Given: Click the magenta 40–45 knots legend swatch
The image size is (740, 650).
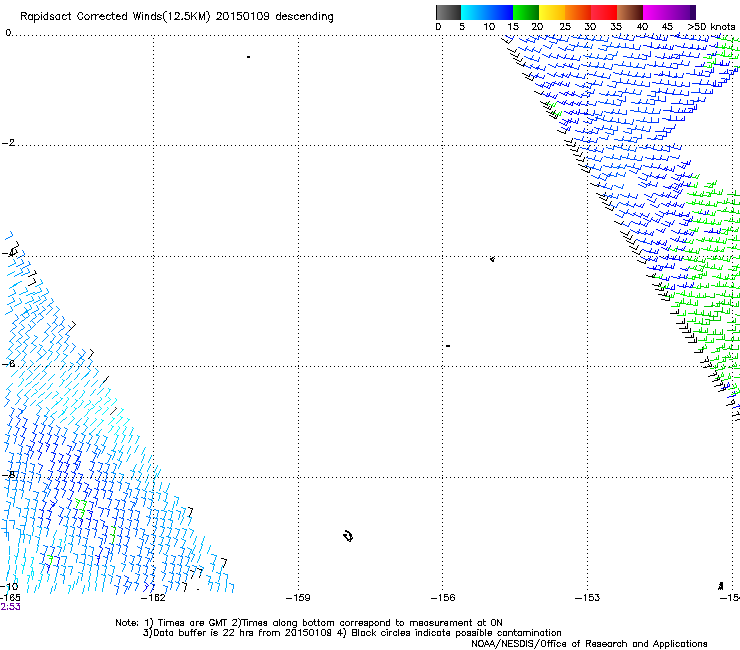Looking at the screenshot, I should click(x=656, y=12).
